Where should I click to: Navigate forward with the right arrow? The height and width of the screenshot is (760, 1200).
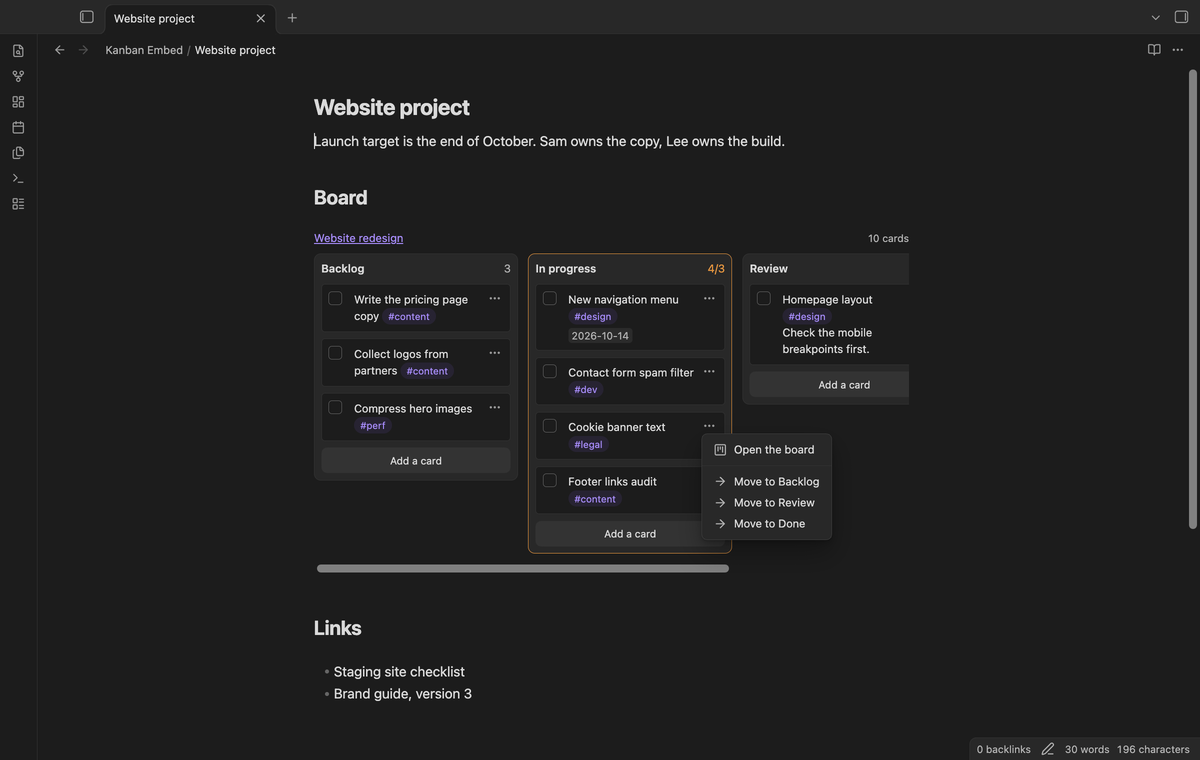click(83, 50)
